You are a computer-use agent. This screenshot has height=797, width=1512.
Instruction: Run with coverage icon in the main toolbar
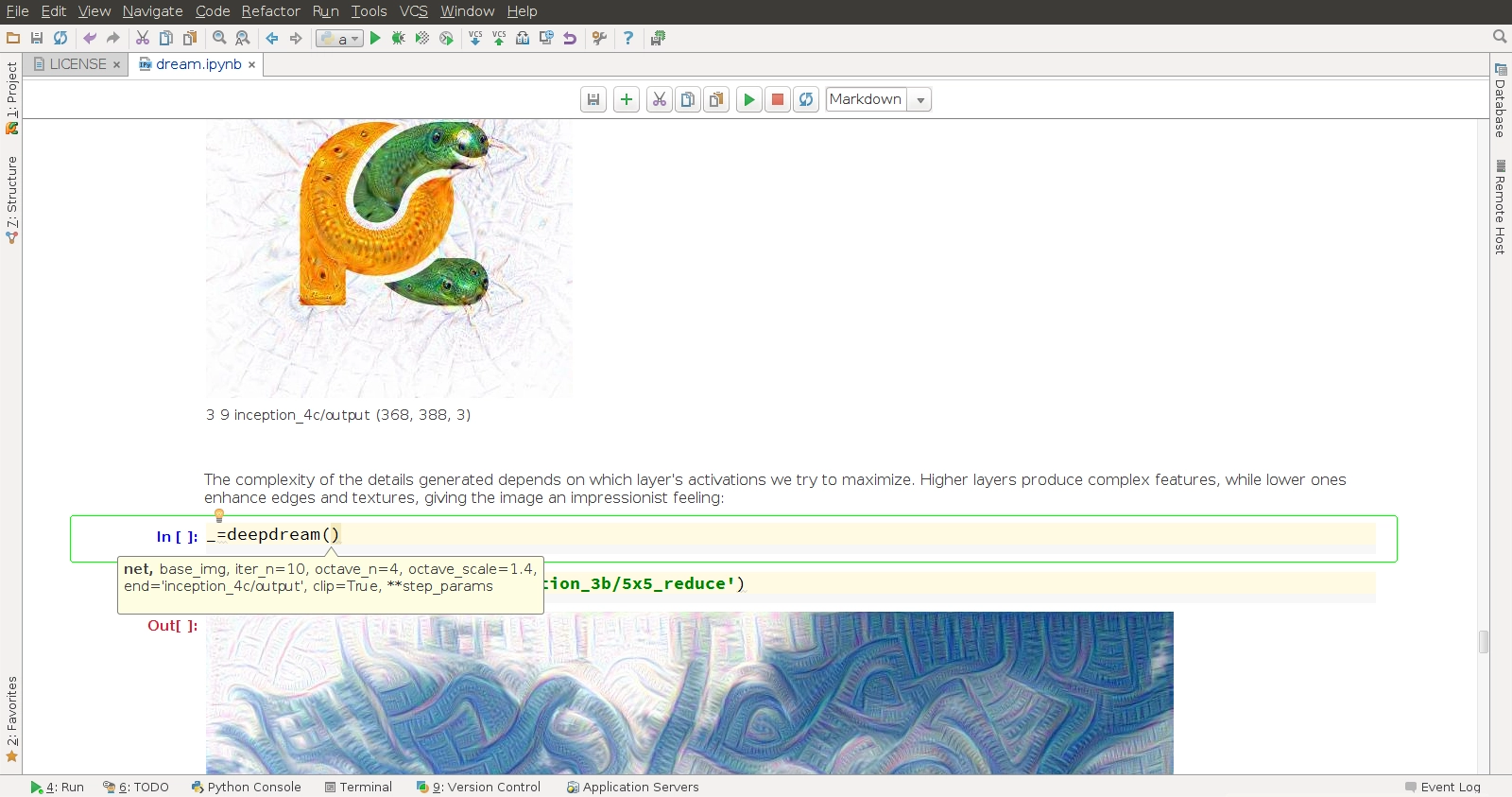[x=422, y=38]
